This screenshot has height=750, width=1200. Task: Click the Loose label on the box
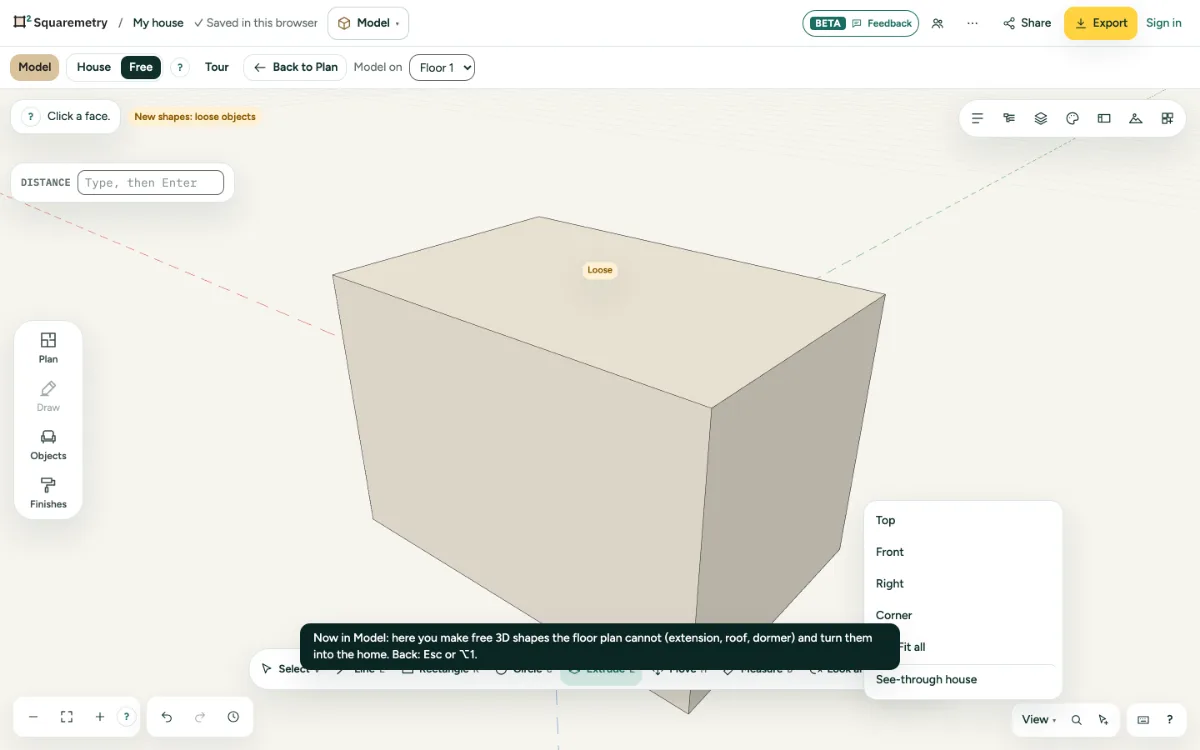pyautogui.click(x=600, y=270)
